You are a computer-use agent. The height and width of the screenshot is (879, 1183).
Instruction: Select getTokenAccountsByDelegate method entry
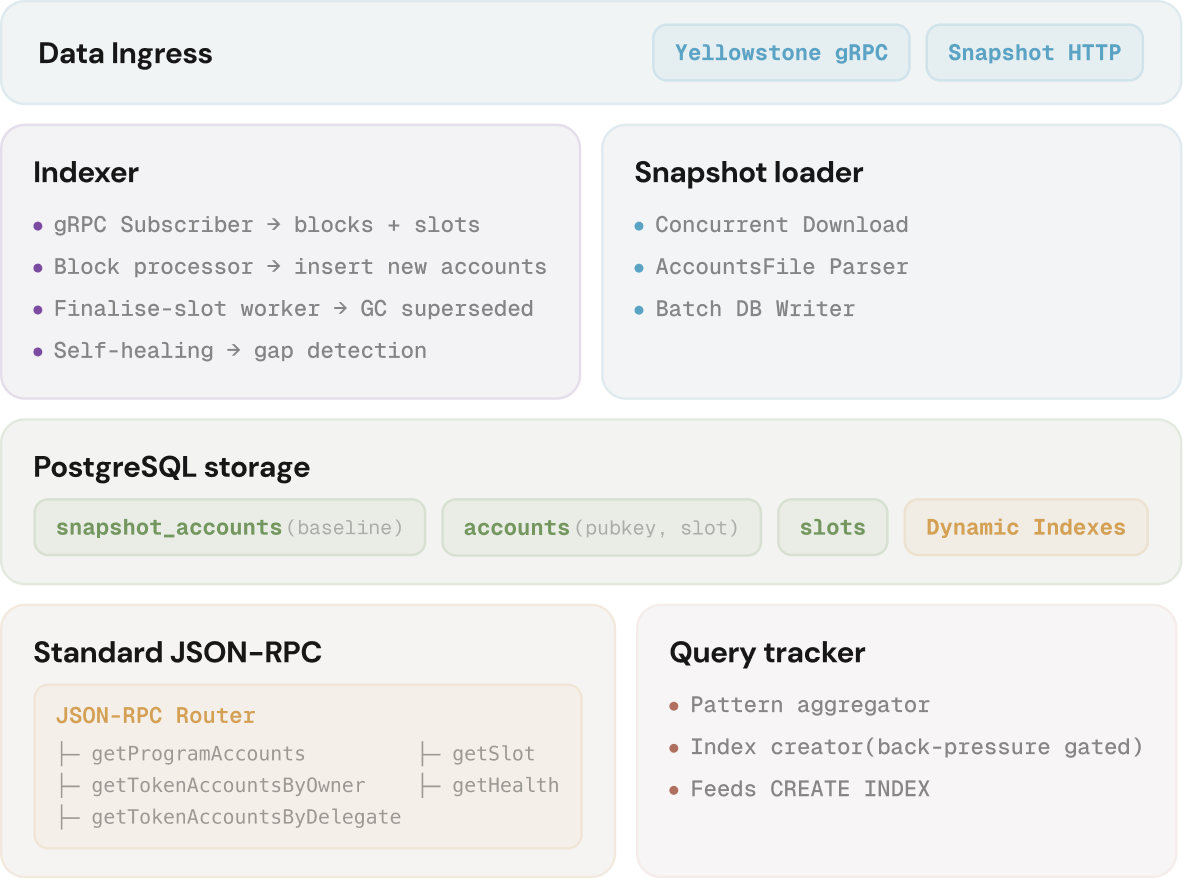[x=245, y=817]
